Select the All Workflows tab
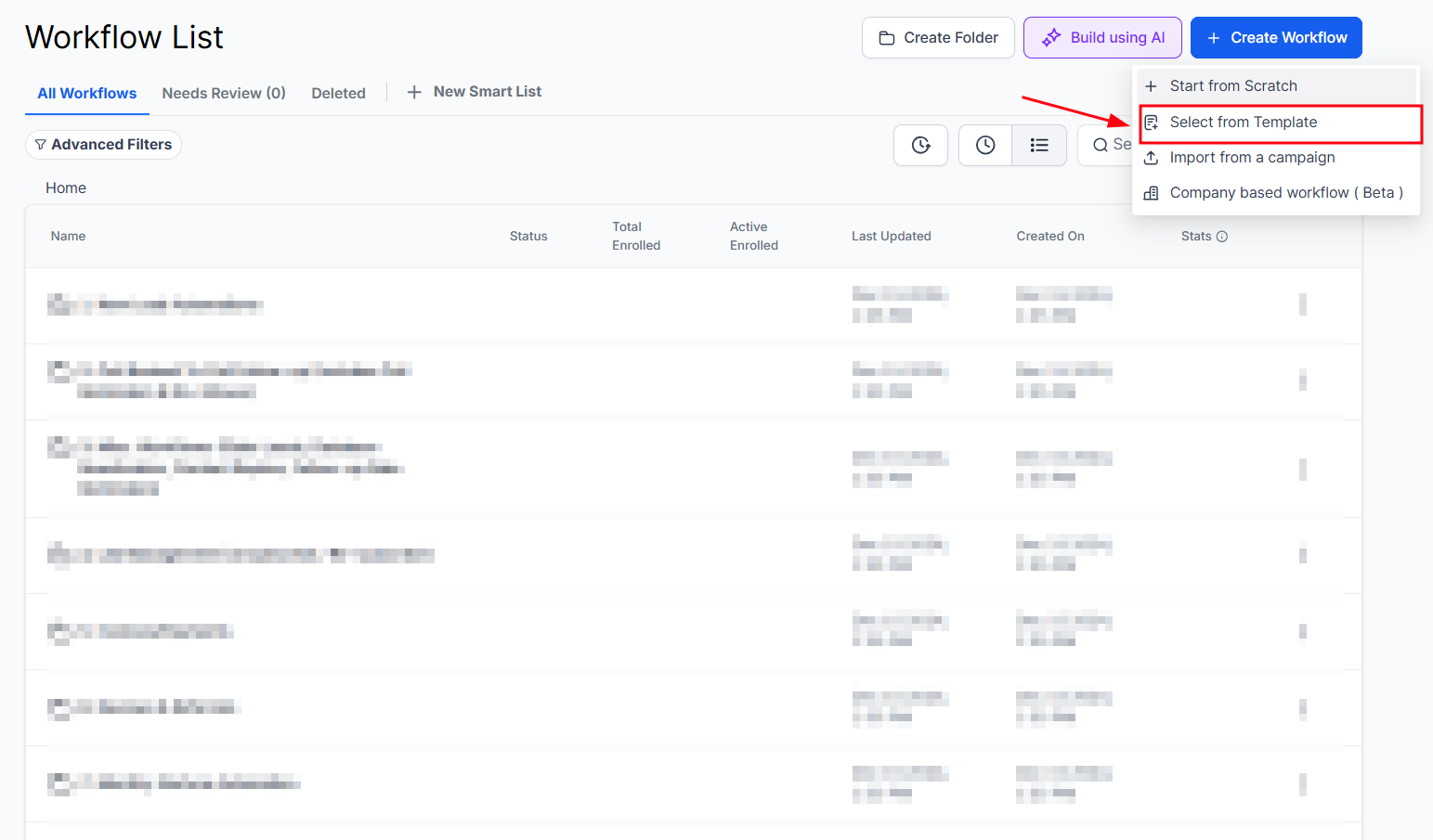The height and width of the screenshot is (840, 1433). pyautogui.click(x=87, y=93)
